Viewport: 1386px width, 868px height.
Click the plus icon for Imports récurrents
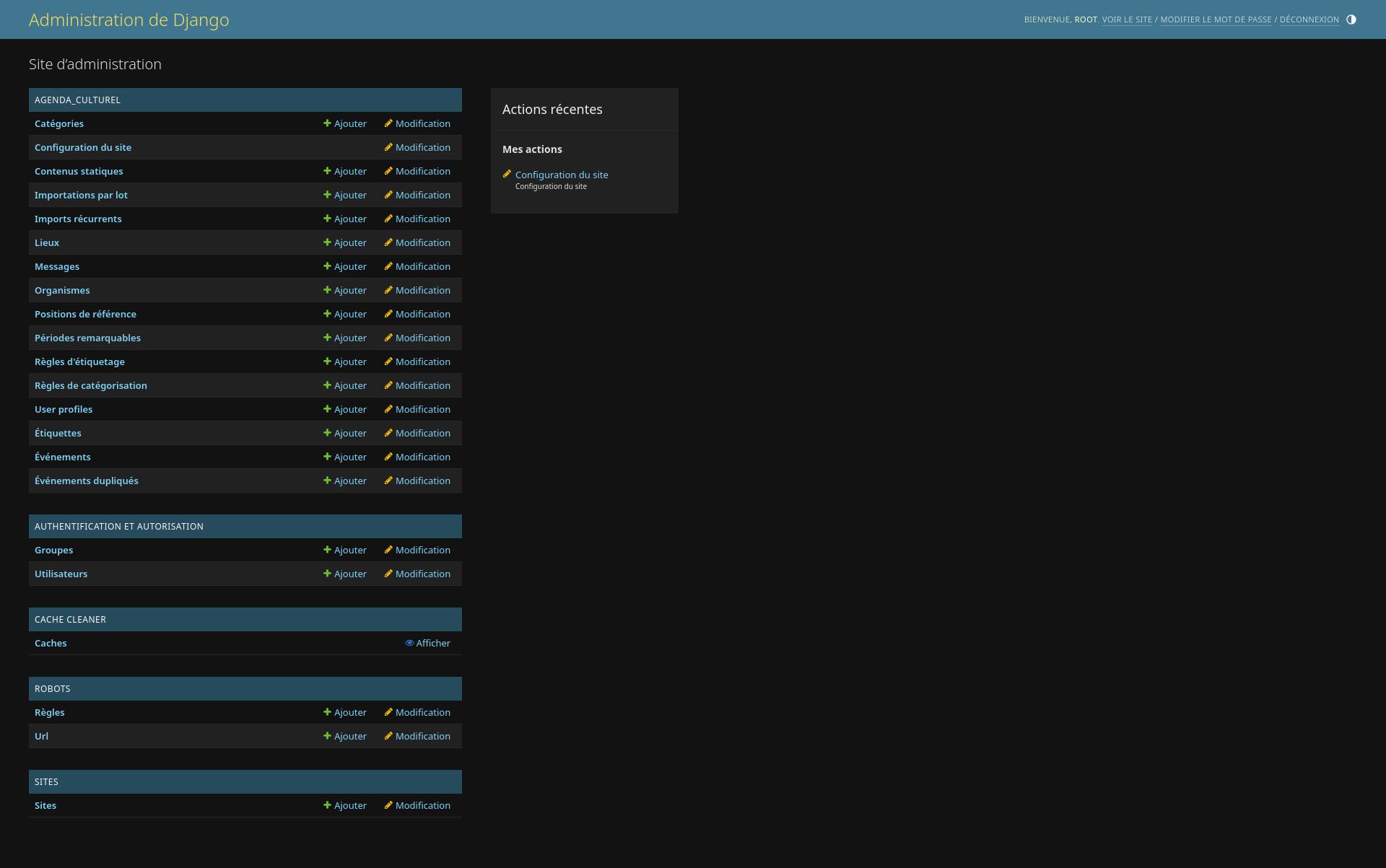click(327, 219)
